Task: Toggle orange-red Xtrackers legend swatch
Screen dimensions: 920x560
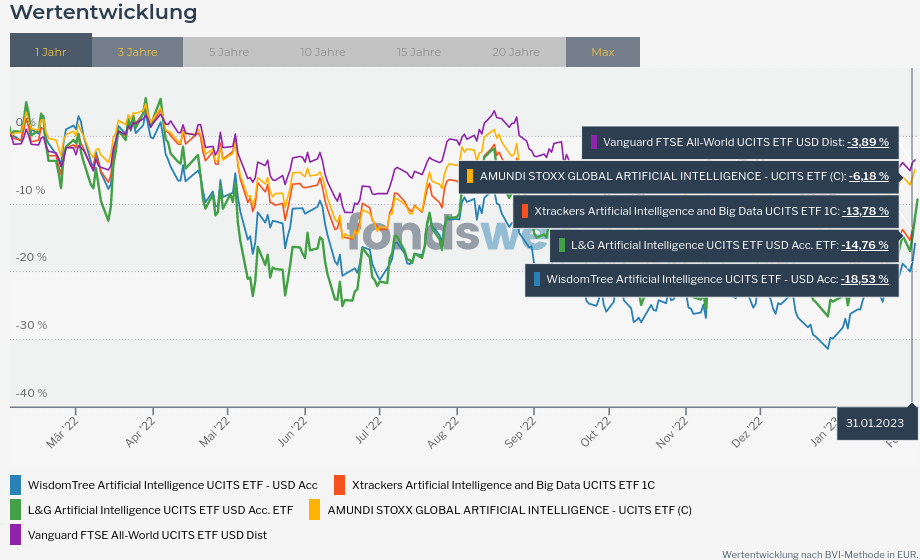Action: (x=339, y=485)
